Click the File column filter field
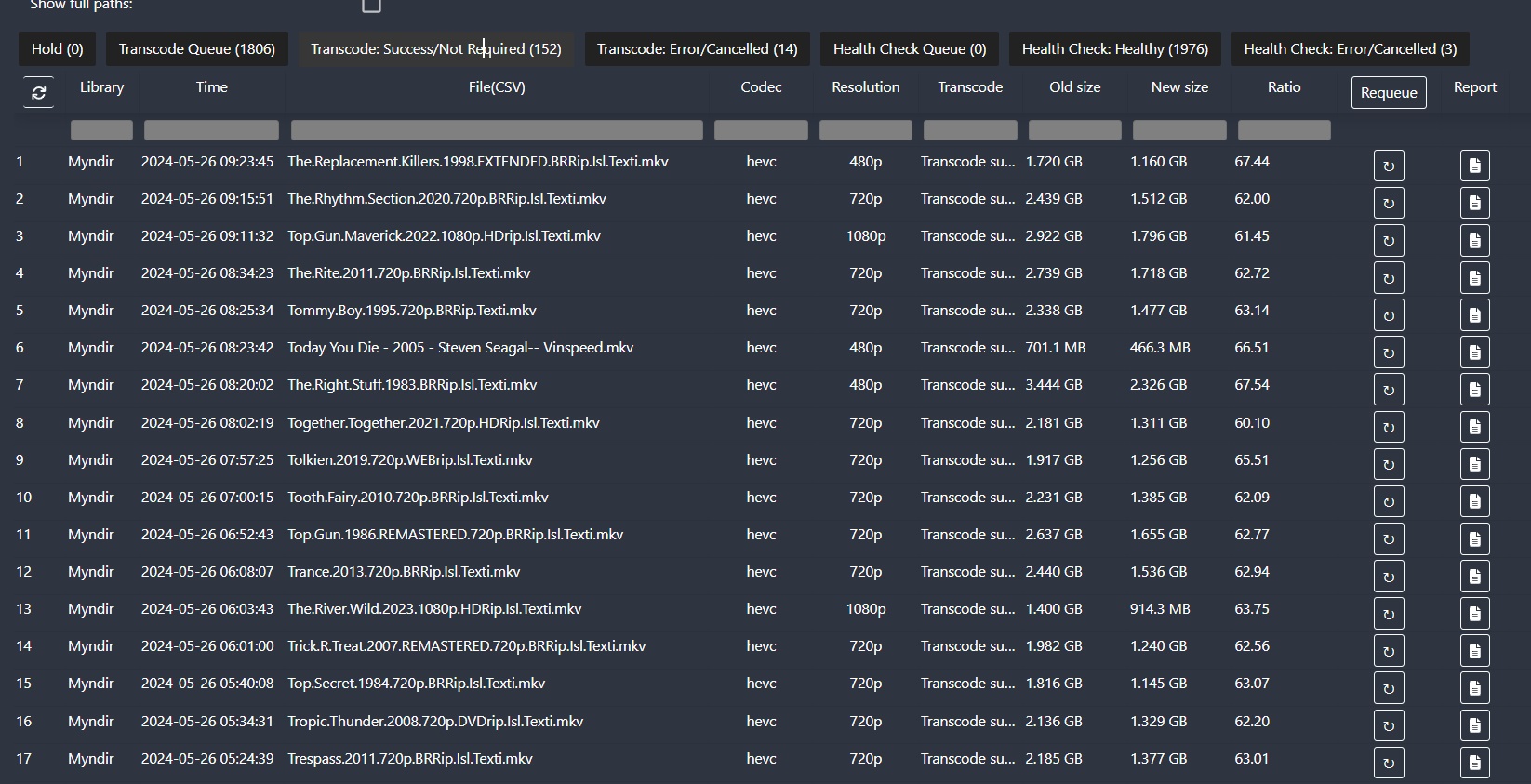Image resolution: width=1531 pixels, height=784 pixels. (497, 130)
